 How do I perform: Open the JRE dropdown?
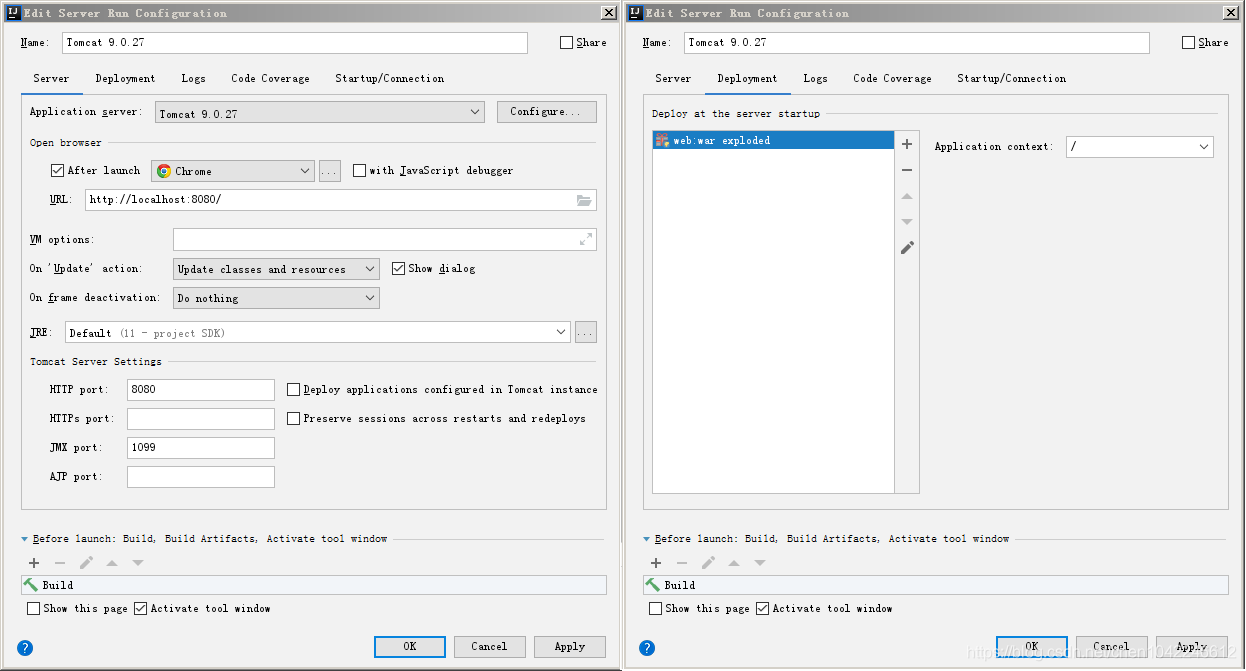(318, 333)
